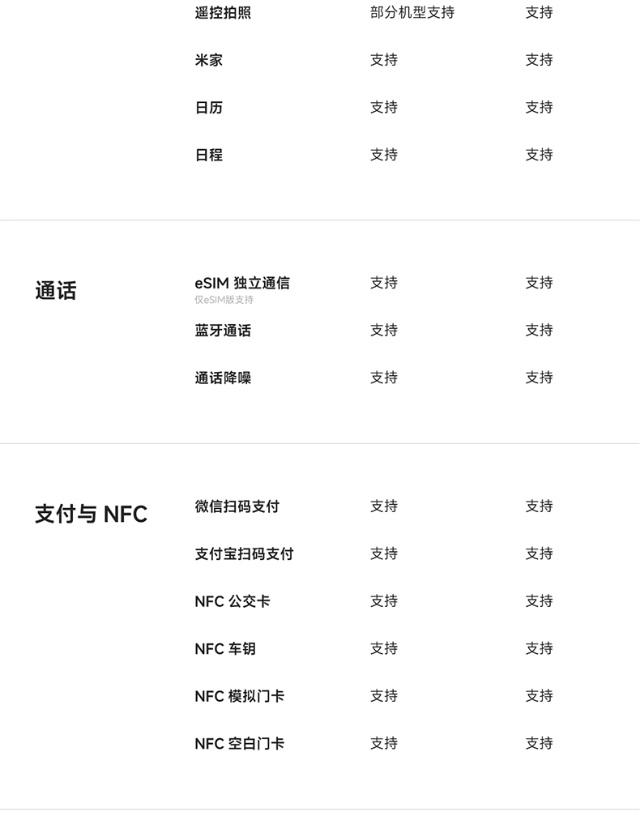Click the NFC 空白门卡 label
Viewport: 640px width, 816px height.
(239, 744)
